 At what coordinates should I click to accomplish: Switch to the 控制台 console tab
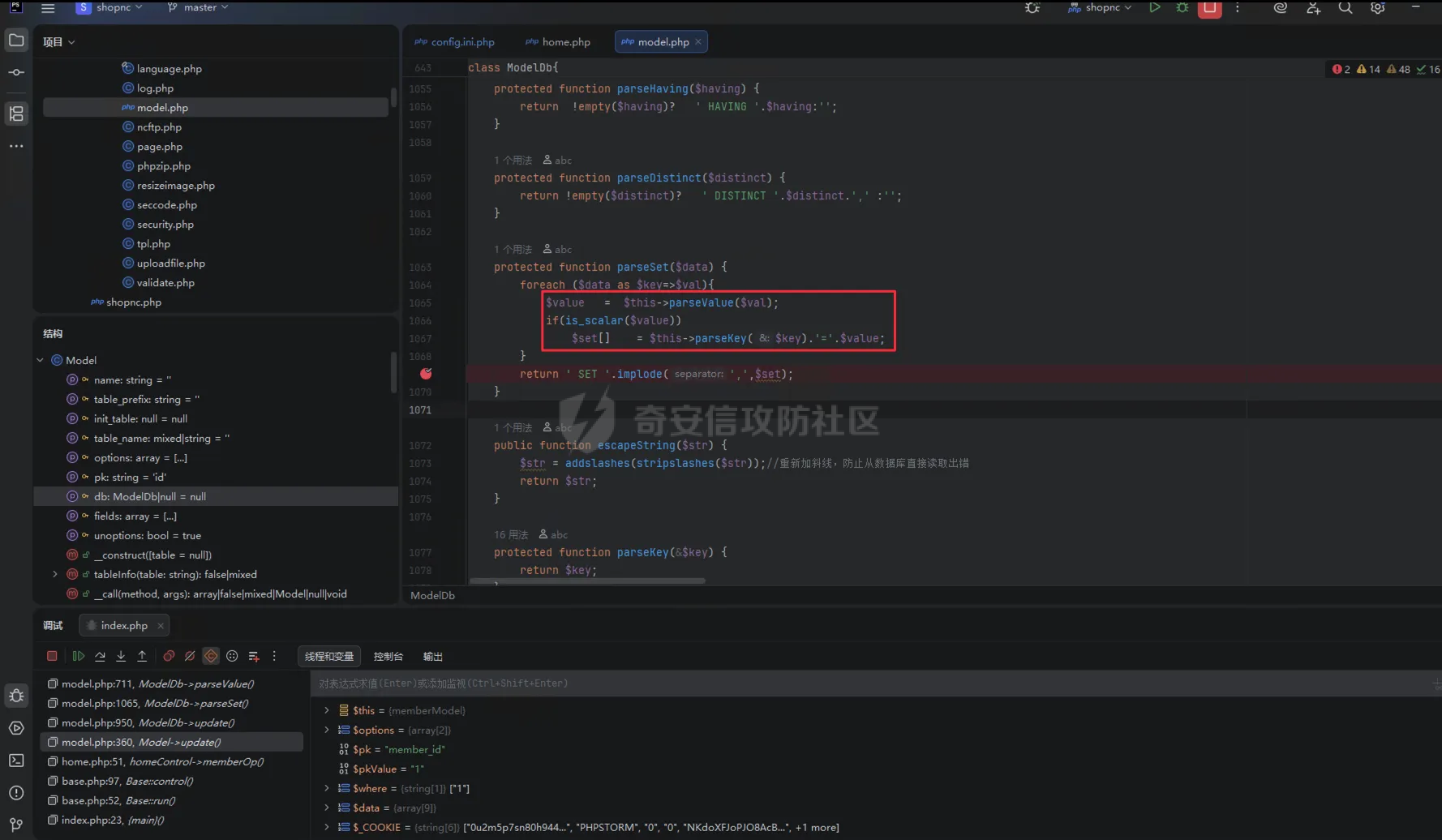click(388, 657)
